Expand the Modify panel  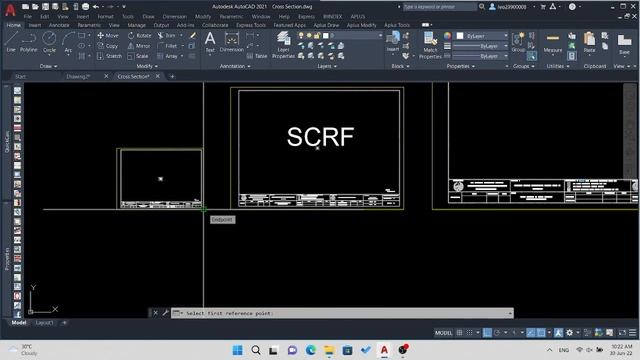tap(147, 66)
